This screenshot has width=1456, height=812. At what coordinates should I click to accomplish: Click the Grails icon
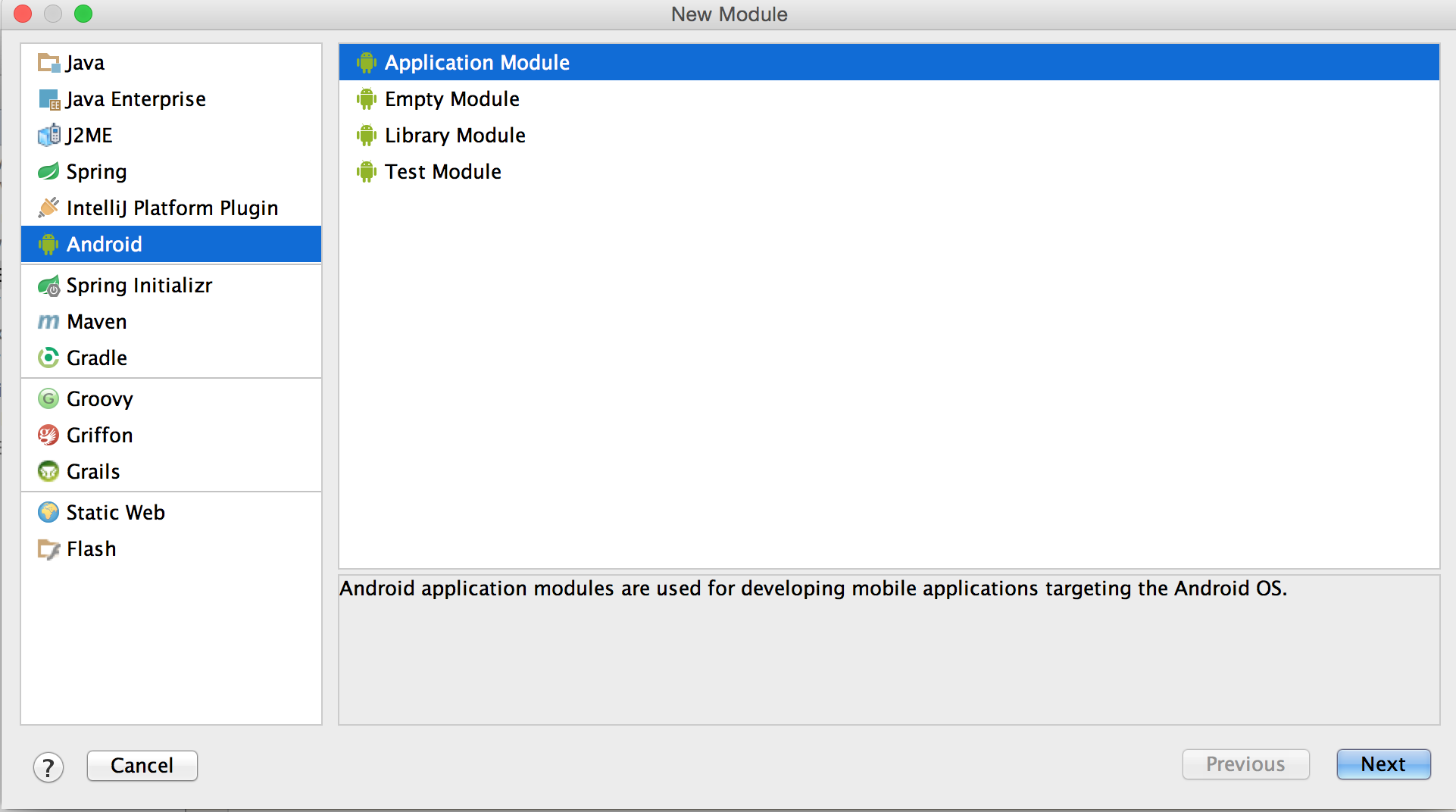tap(48, 471)
